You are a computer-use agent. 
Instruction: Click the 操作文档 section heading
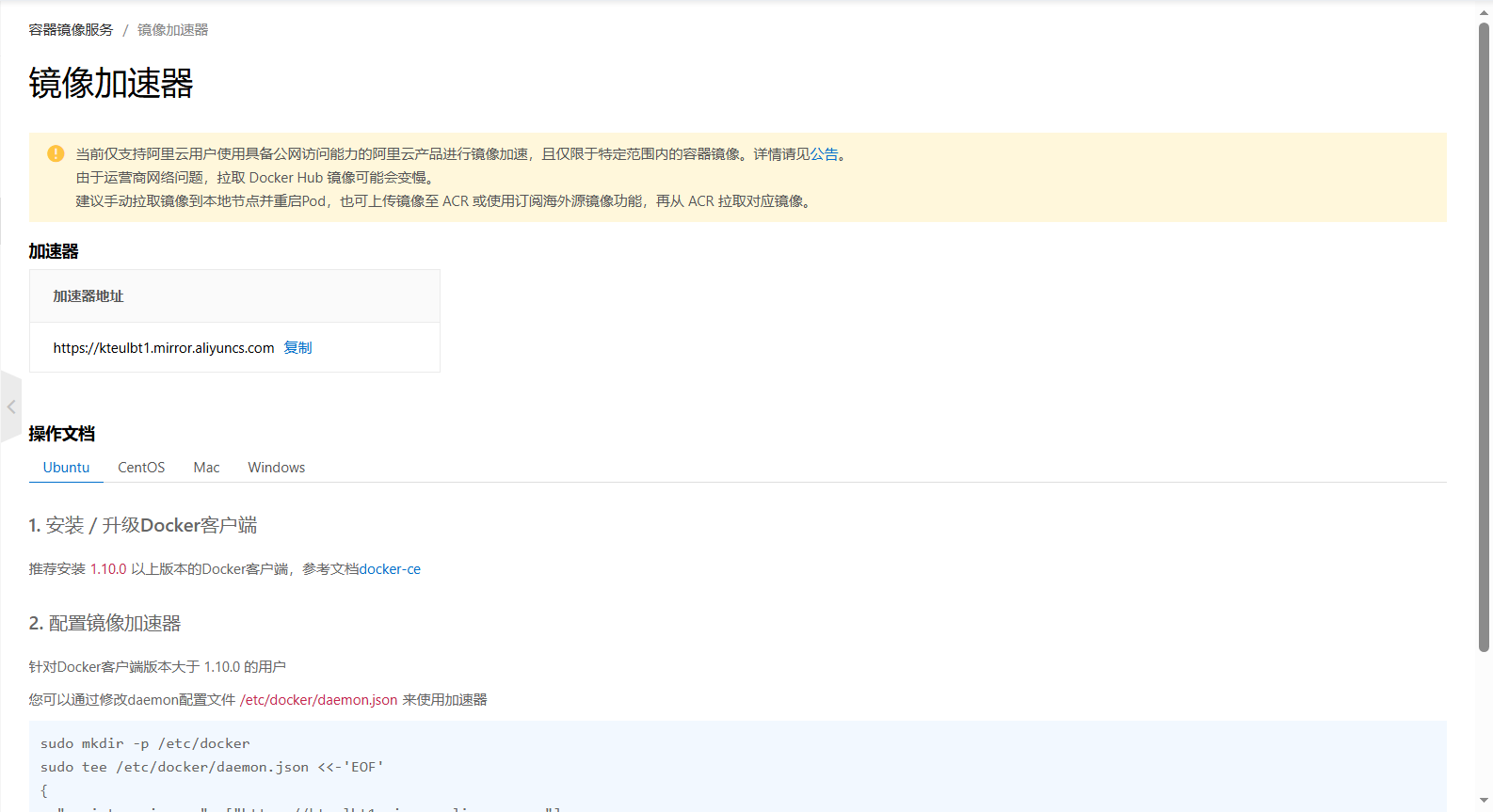point(62,434)
